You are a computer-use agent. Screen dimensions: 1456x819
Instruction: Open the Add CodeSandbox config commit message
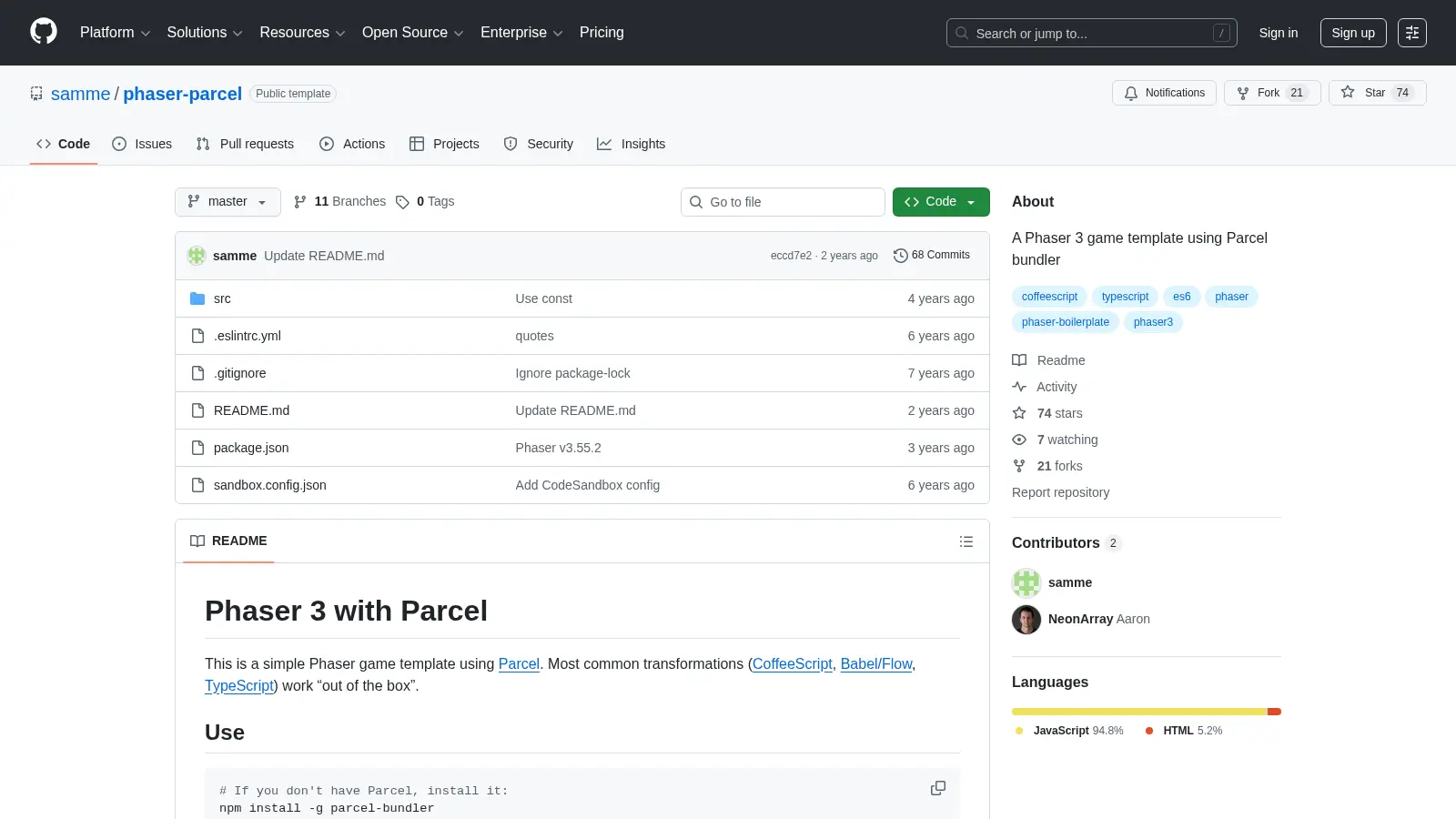point(587,485)
